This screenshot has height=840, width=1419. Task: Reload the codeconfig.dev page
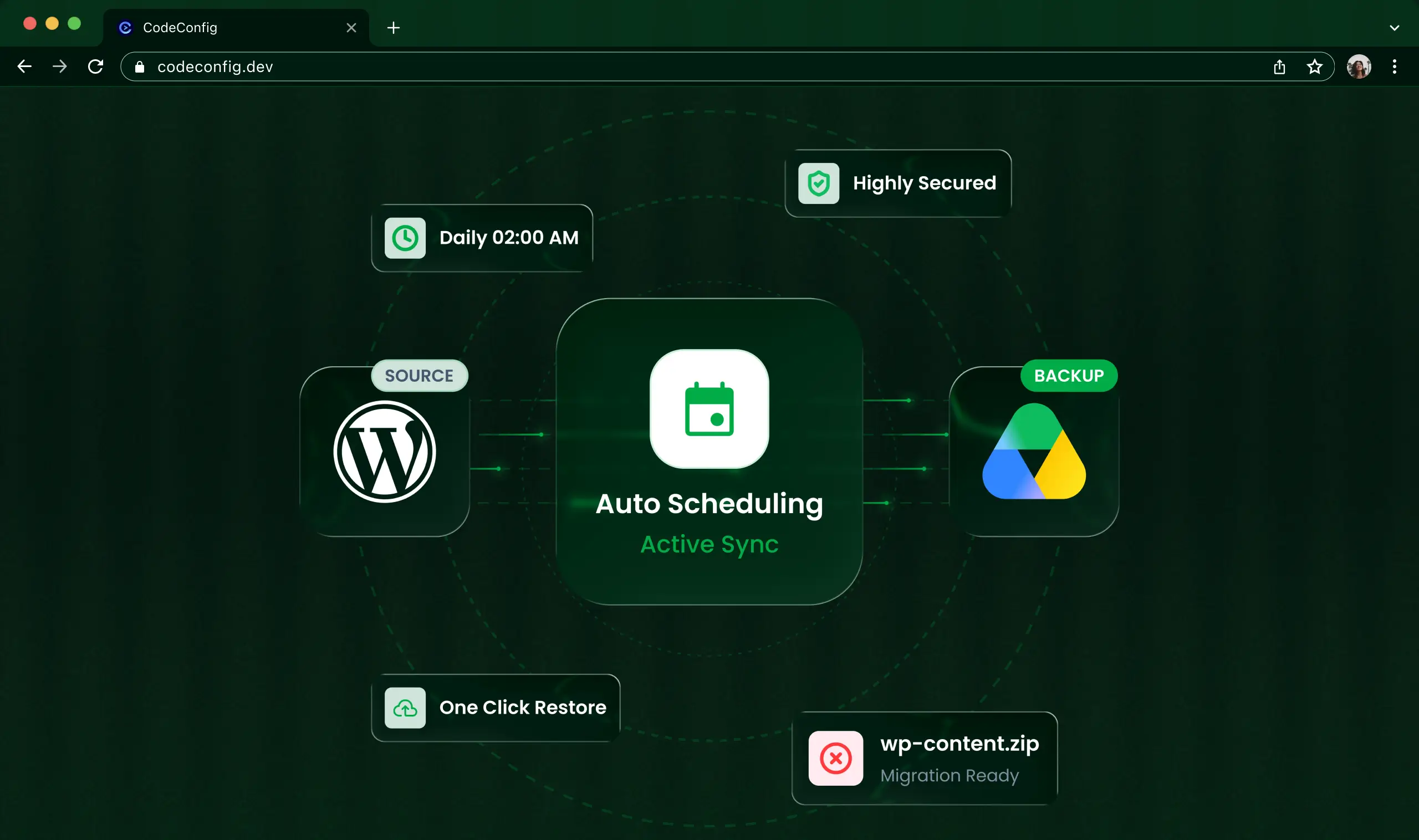[x=96, y=67]
